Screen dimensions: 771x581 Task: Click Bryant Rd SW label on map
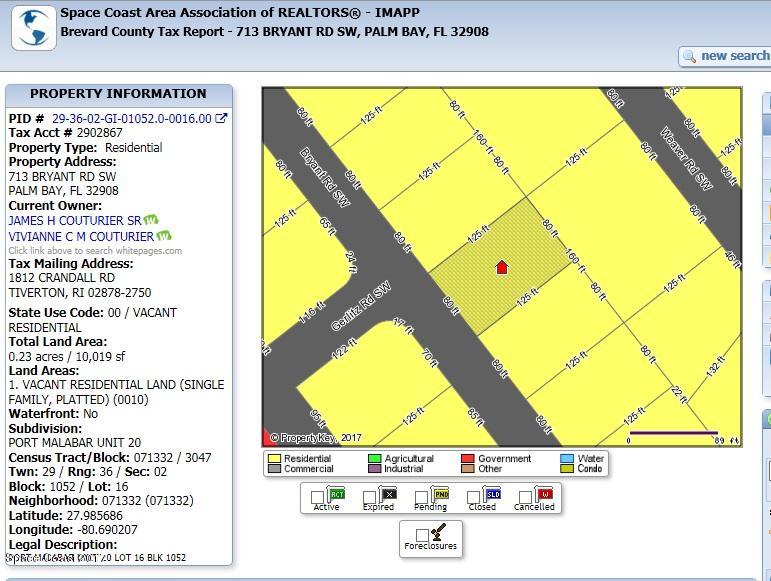point(326,177)
